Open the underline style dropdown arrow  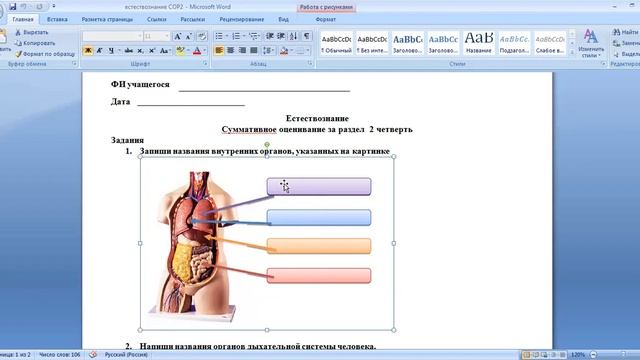[x=119, y=51]
